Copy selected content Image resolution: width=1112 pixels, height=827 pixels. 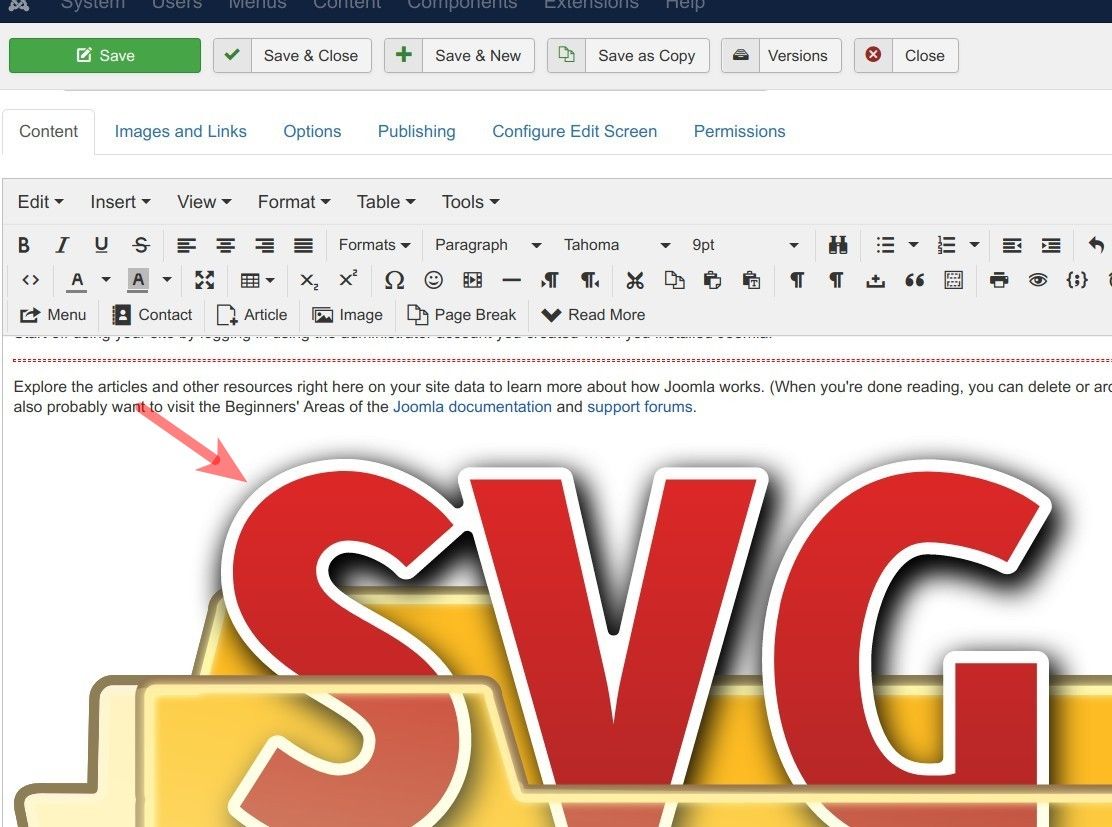tap(674, 280)
